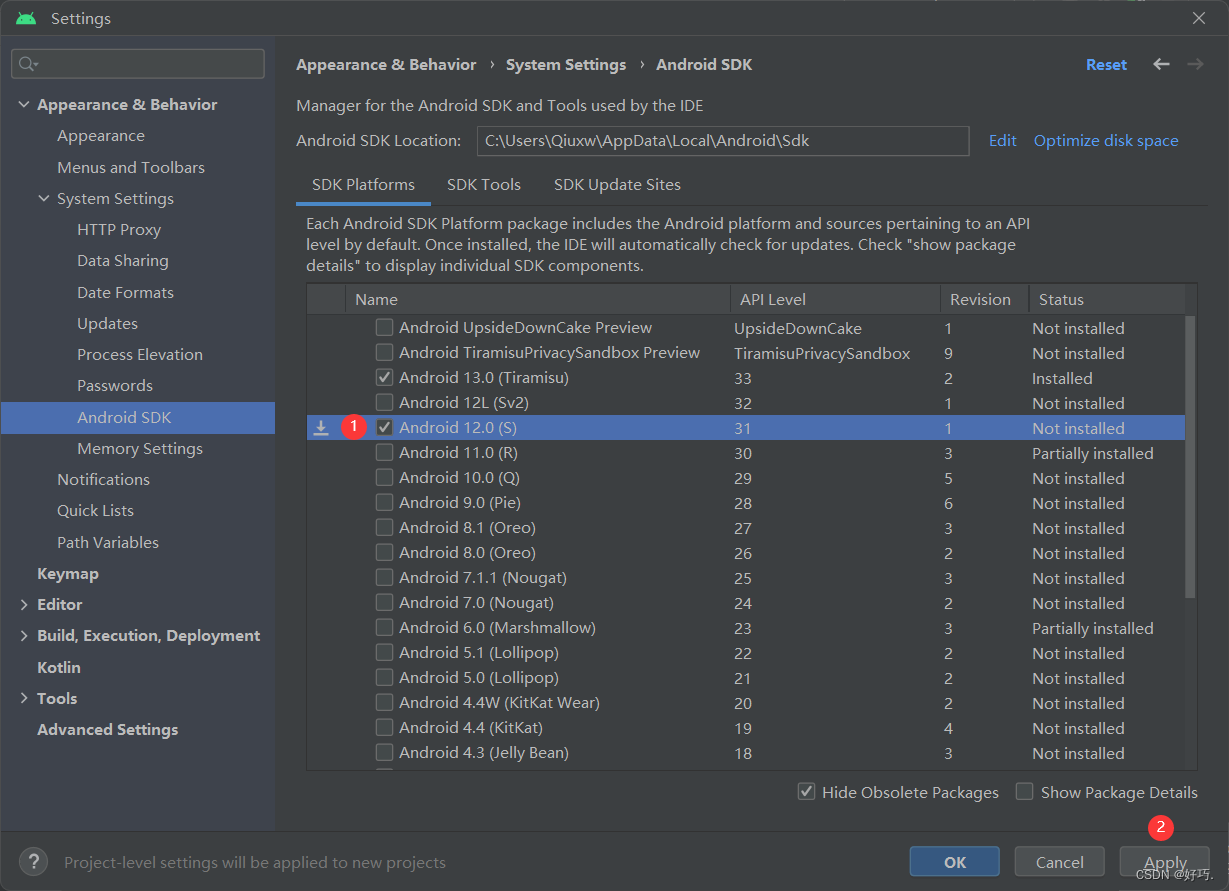This screenshot has height=891, width=1229.
Task: Uncheck Android 13.0 (Tiramisu) checkbox
Action: (384, 377)
